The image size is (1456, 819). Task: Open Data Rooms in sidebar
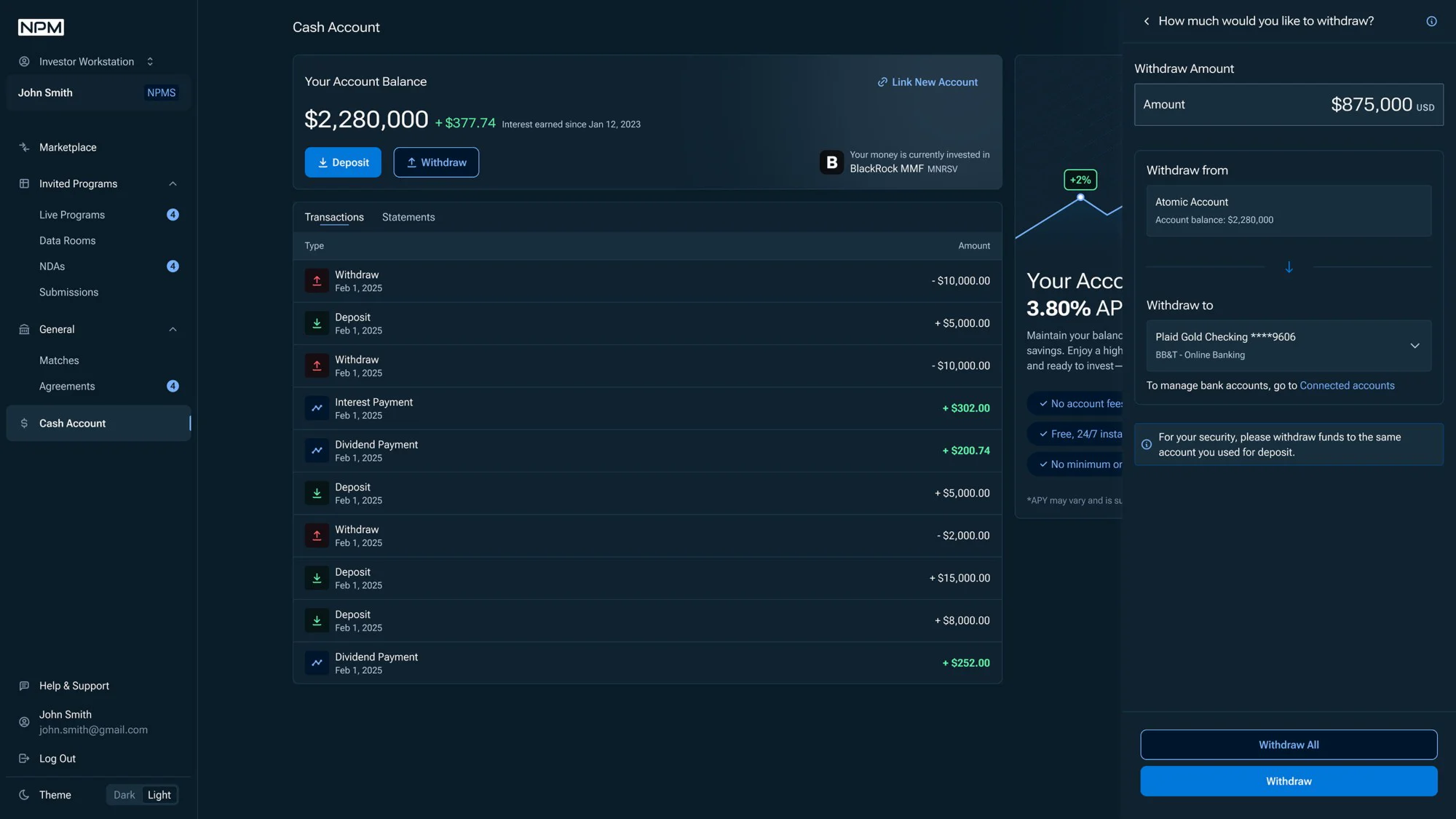68,240
